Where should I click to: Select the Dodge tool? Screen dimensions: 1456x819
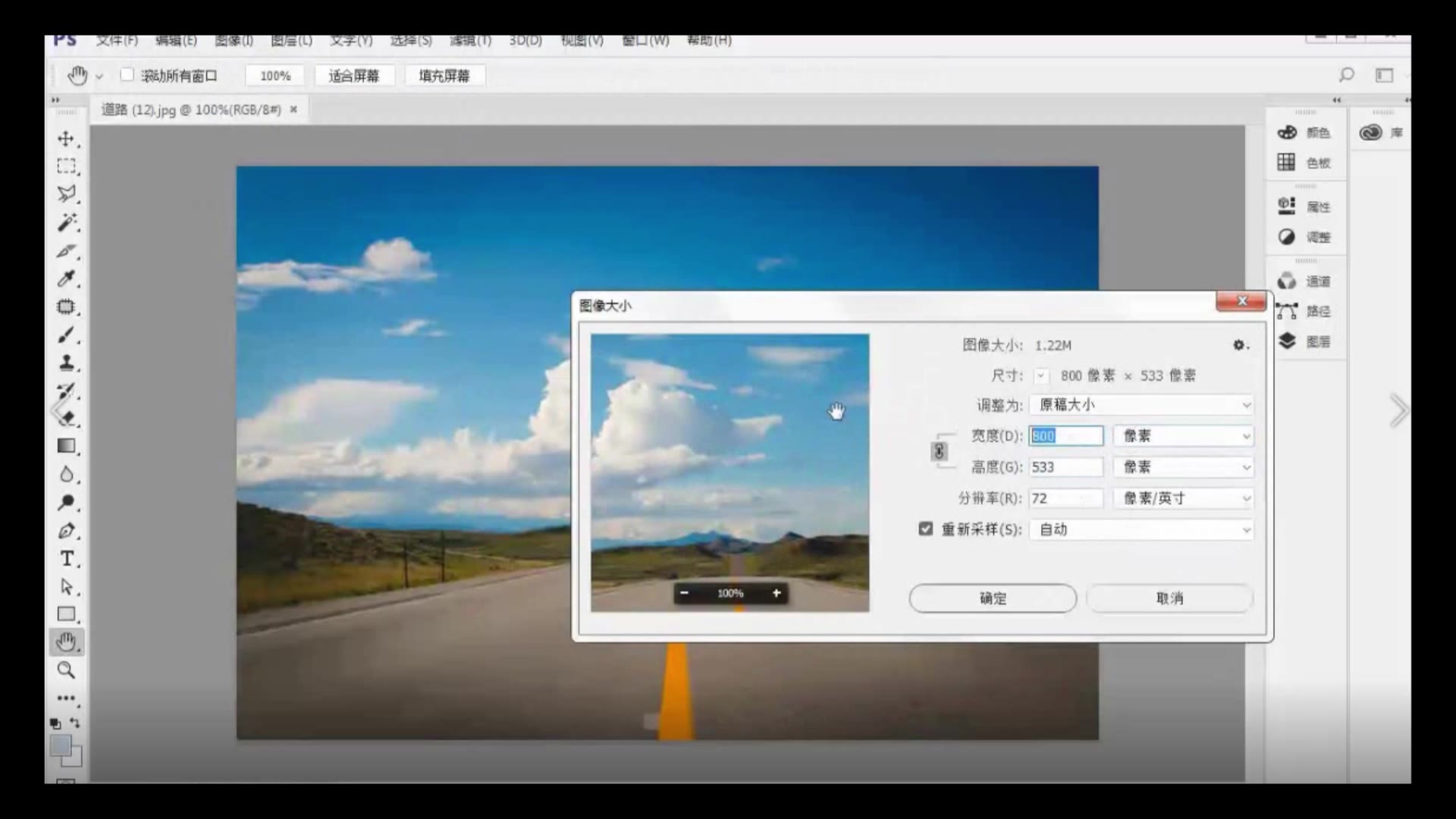pos(67,503)
